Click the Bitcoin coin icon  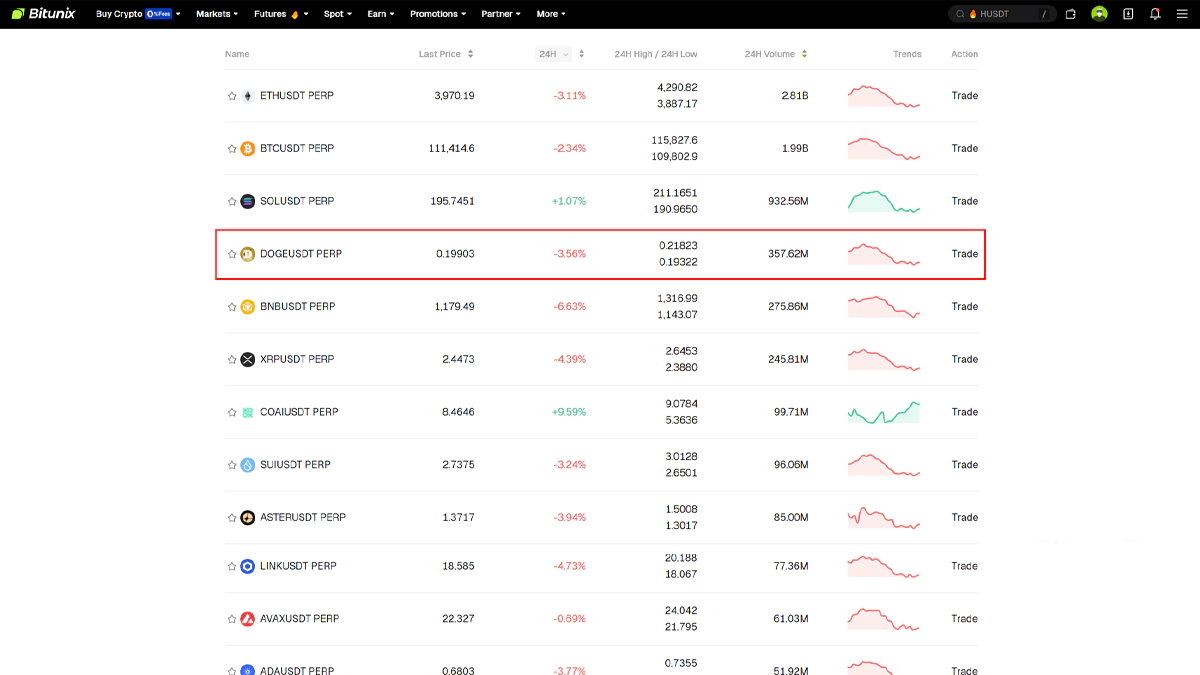248,149
